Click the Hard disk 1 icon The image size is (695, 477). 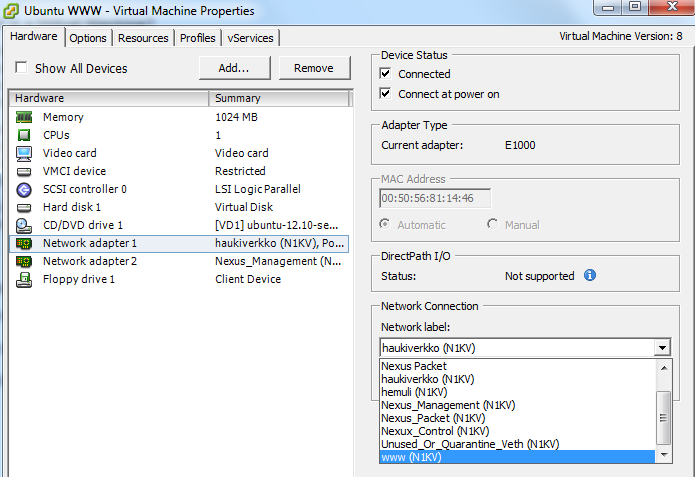[x=24, y=207]
